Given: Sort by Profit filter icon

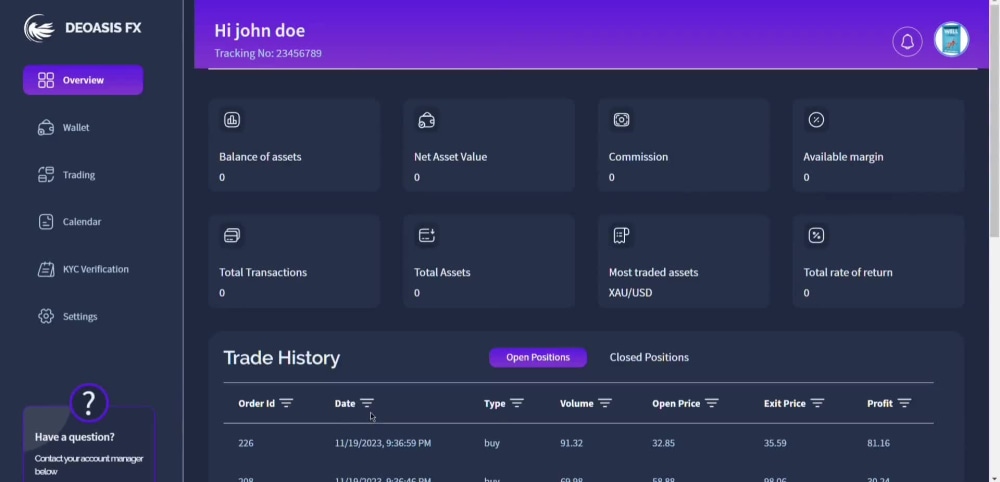Looking at the screenshot, I should (904, 403).
